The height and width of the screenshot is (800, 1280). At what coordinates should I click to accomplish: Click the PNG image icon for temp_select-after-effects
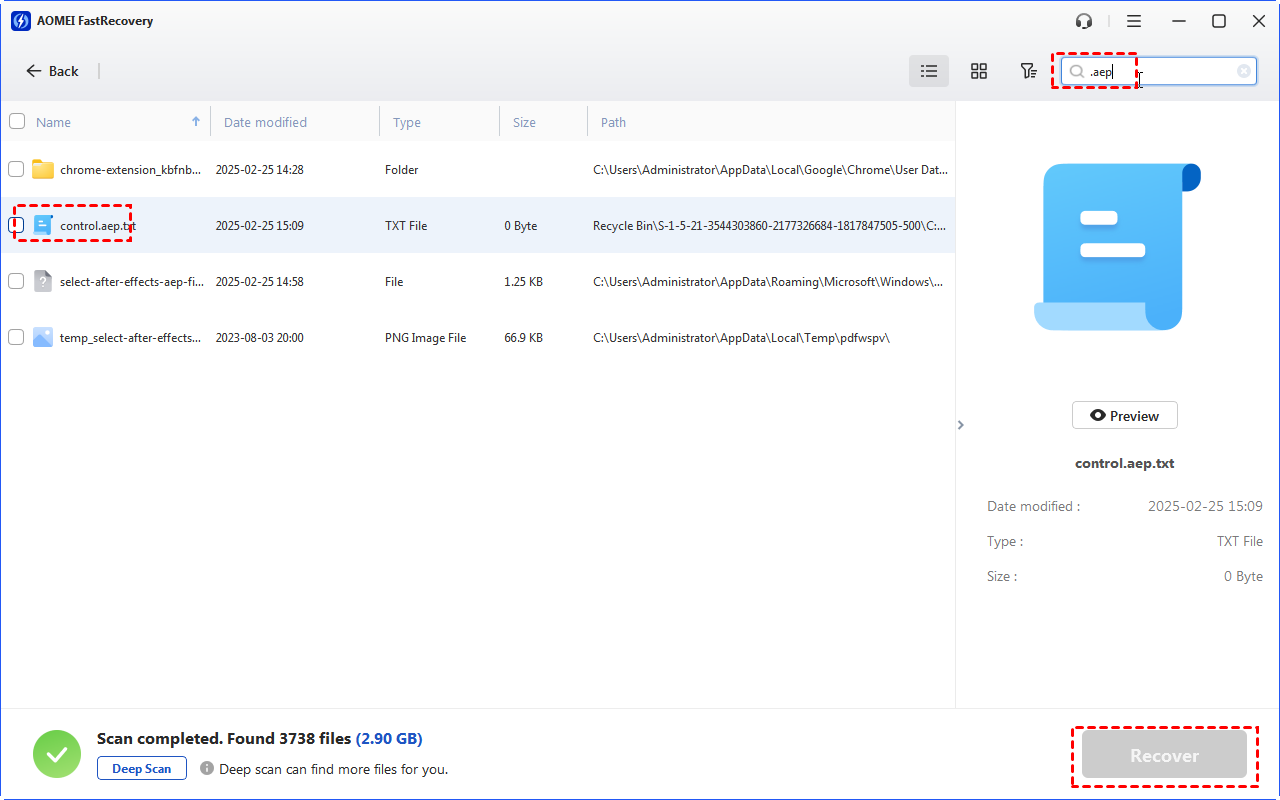[x=42, y=337]
